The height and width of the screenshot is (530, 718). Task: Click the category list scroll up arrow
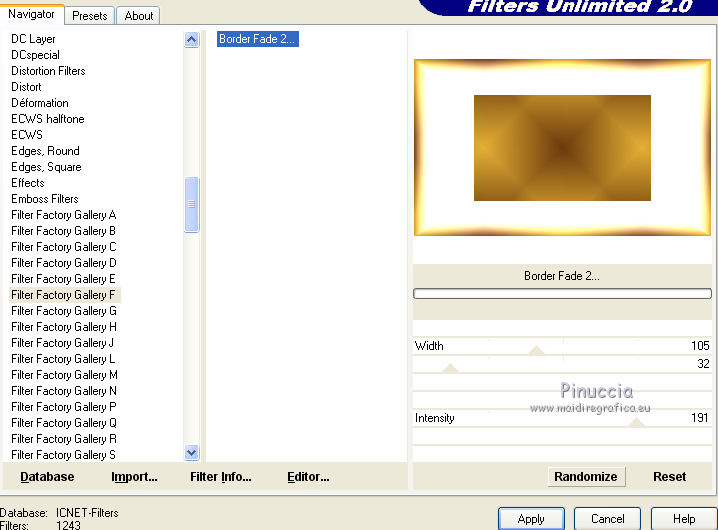point(191,40)
